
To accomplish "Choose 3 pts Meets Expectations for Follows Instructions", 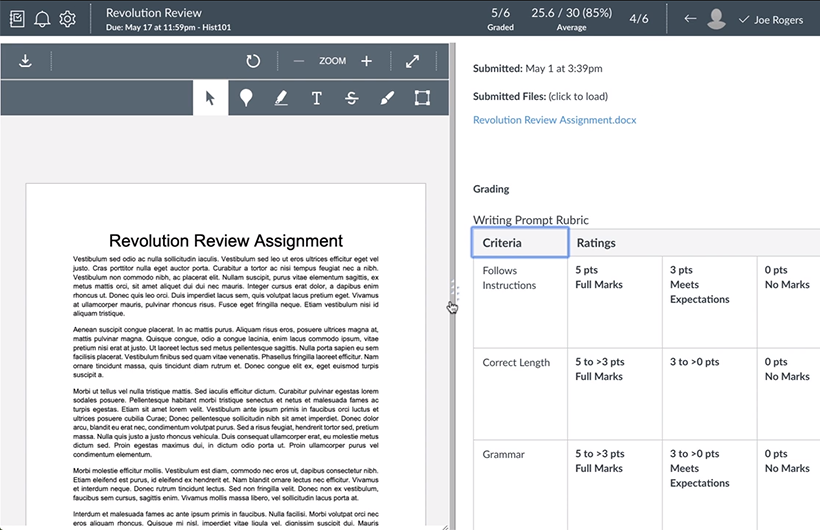I will click(709, 302).
